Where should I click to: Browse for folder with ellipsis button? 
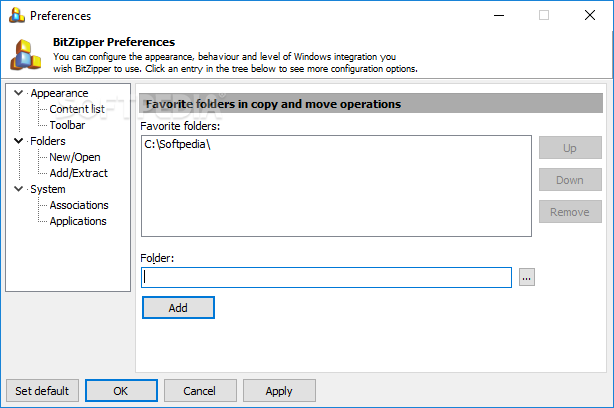(x=527, y=277)
